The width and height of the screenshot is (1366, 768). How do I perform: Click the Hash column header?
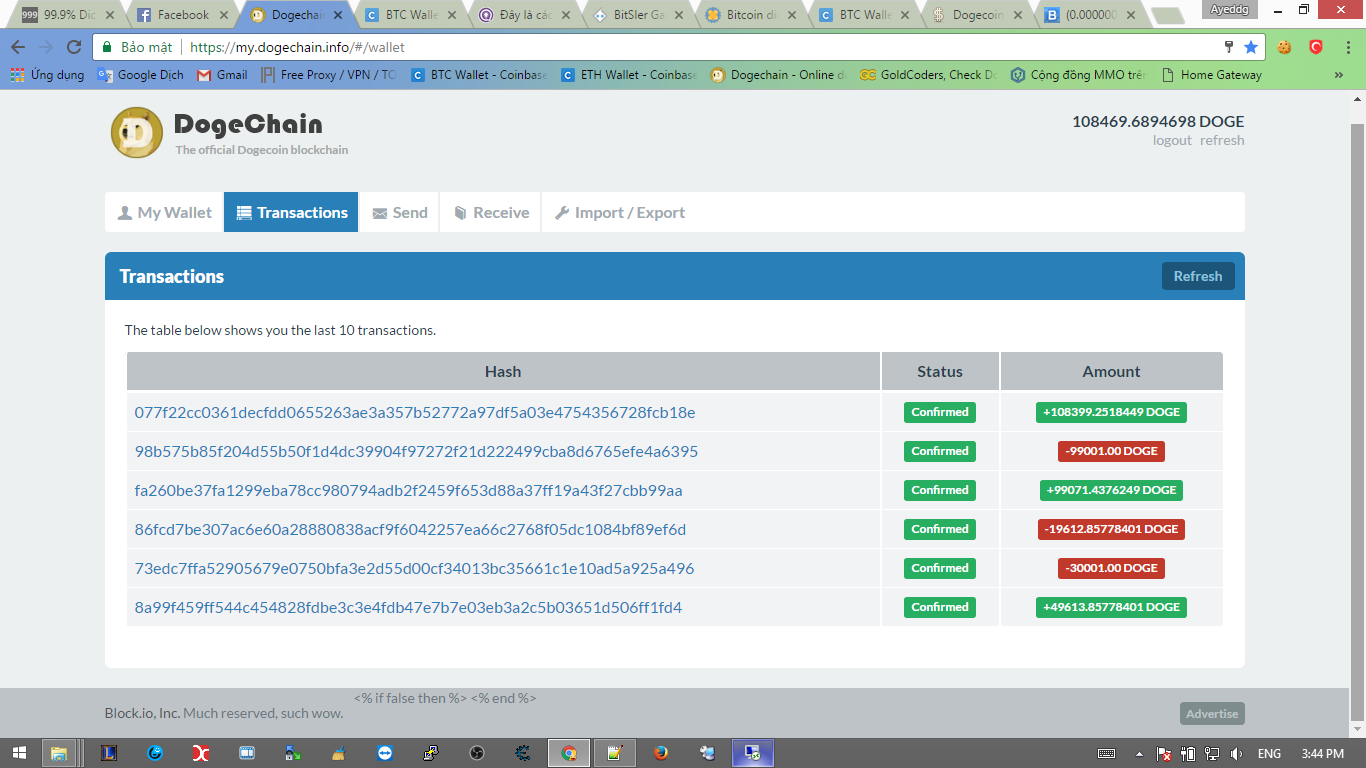coord(503,371)
